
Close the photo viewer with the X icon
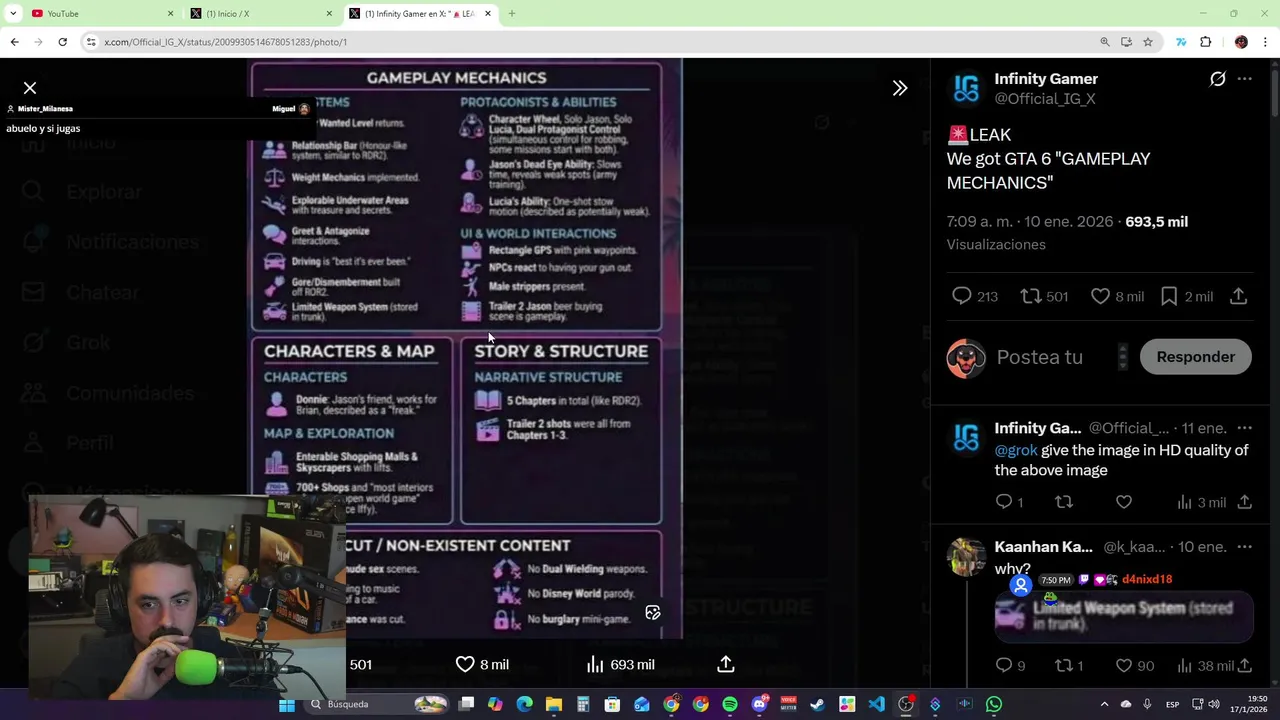pyautogui.click(x=30, y=88)
